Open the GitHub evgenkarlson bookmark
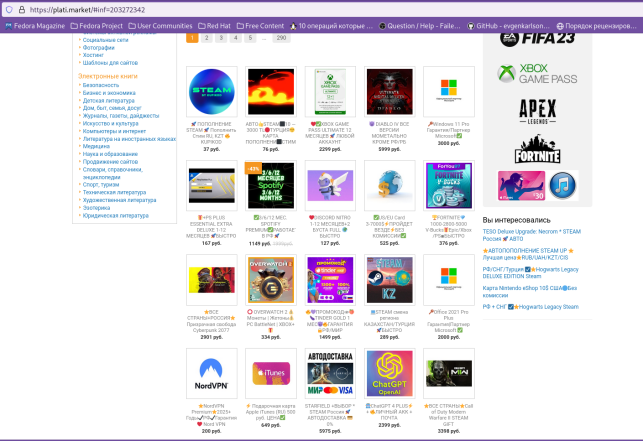The width and height of the screenshot is (643, 441). (x=508, y=26)
